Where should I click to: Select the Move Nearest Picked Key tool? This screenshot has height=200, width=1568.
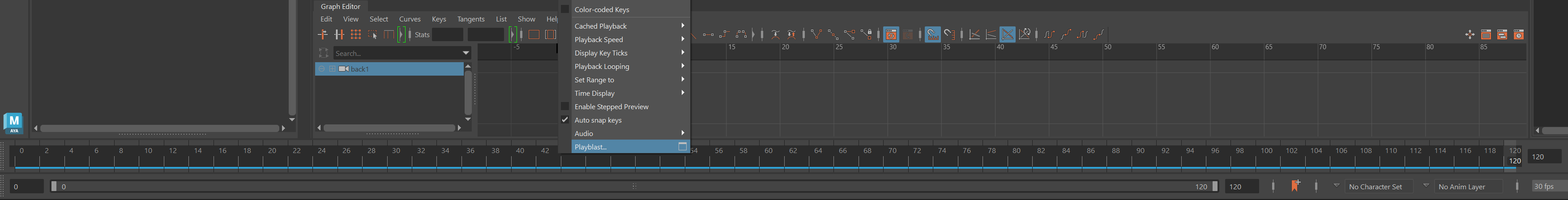[323, 34]
